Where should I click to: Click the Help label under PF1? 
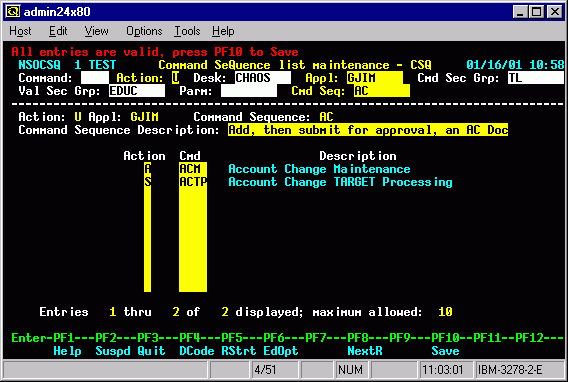pyautogui.click(x=67, y=351)
